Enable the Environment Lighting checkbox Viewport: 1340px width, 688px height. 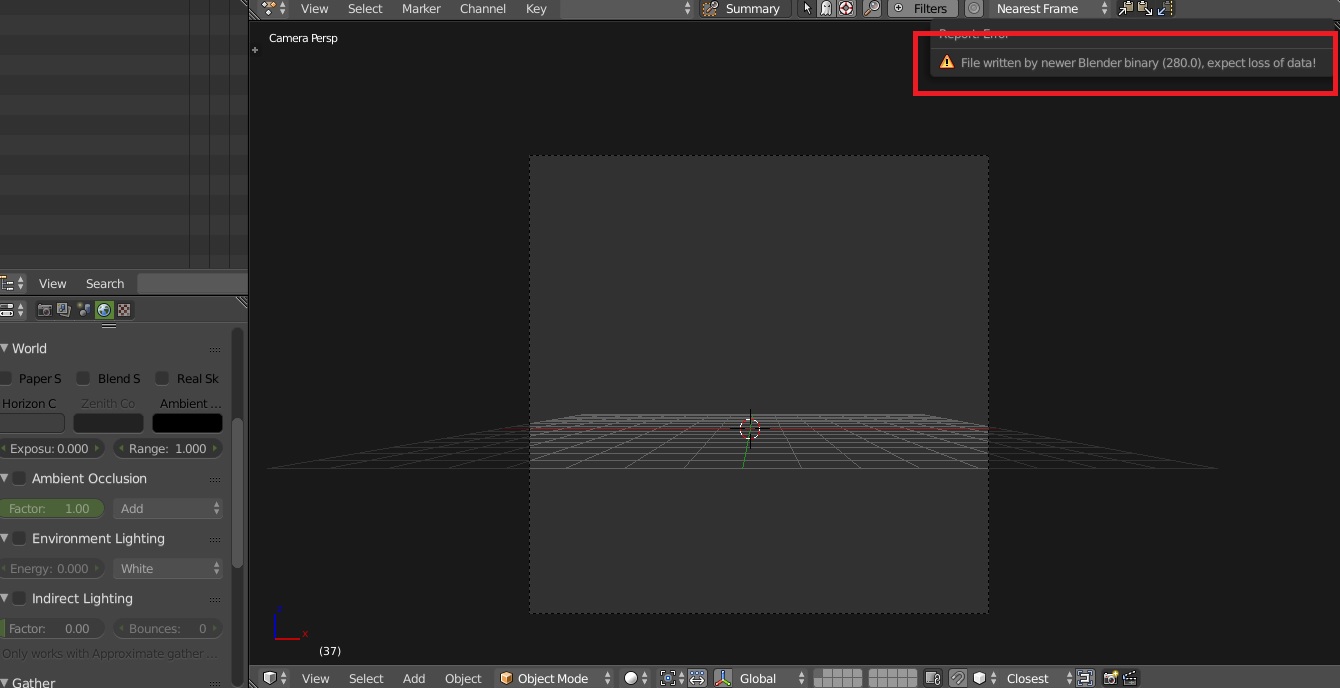[19, 539]
